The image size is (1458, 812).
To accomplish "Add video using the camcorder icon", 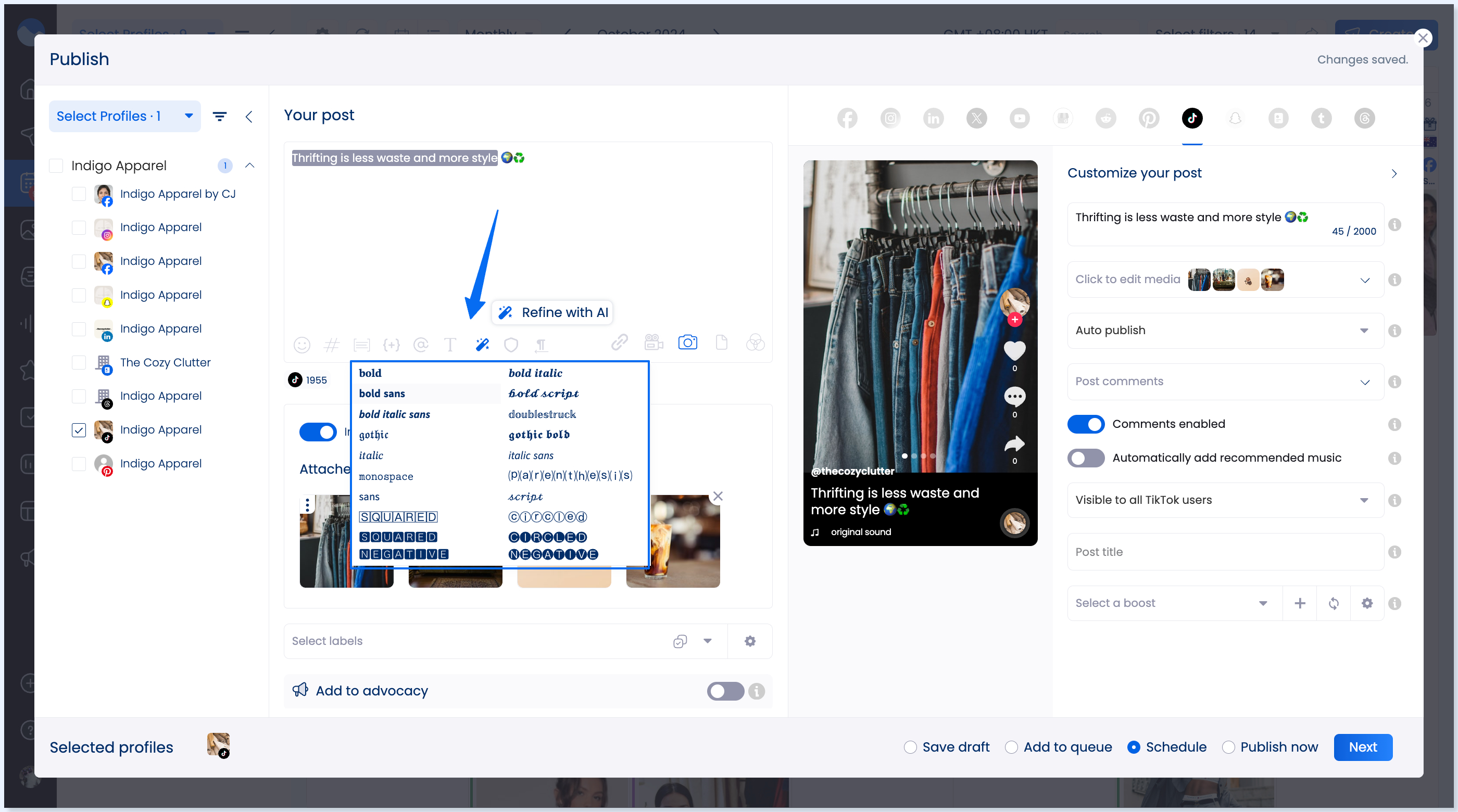I will point(653,342).
